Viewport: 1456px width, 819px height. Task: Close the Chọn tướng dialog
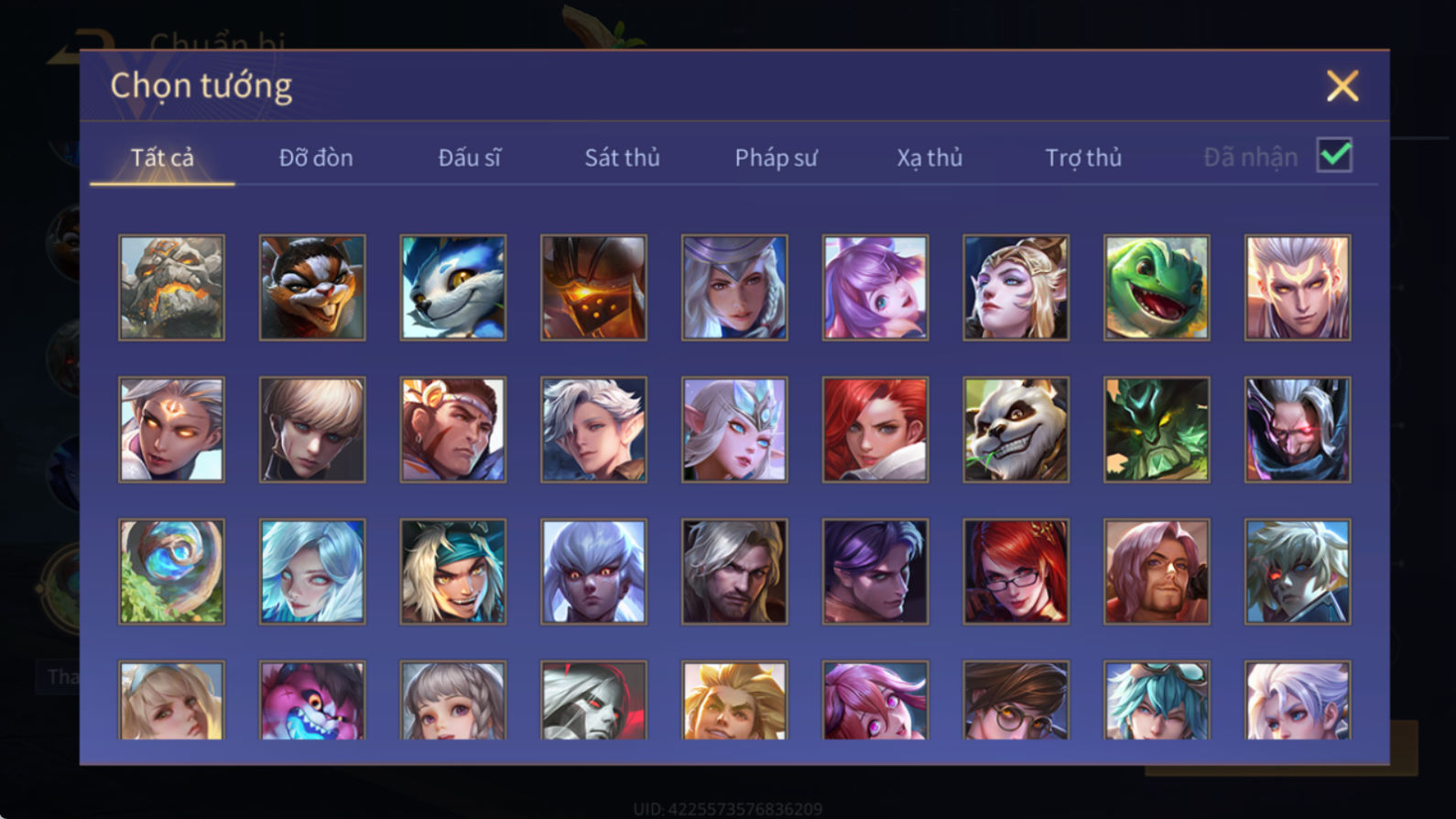(1342, 86)
